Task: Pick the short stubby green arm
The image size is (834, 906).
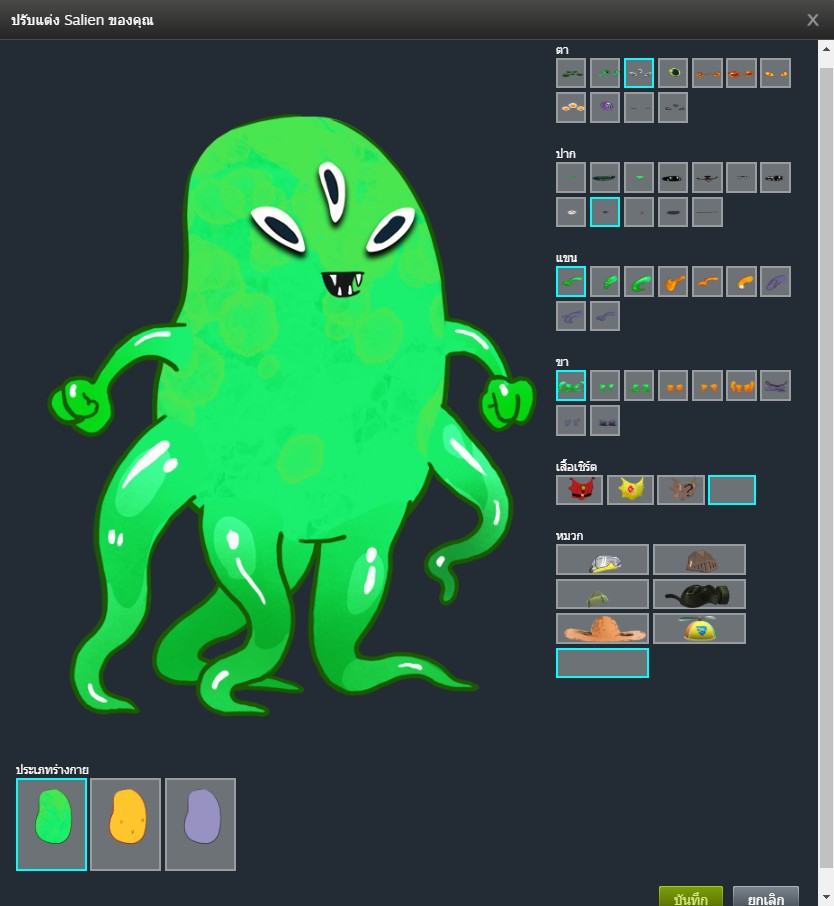Action: click(x=605, y=281)
